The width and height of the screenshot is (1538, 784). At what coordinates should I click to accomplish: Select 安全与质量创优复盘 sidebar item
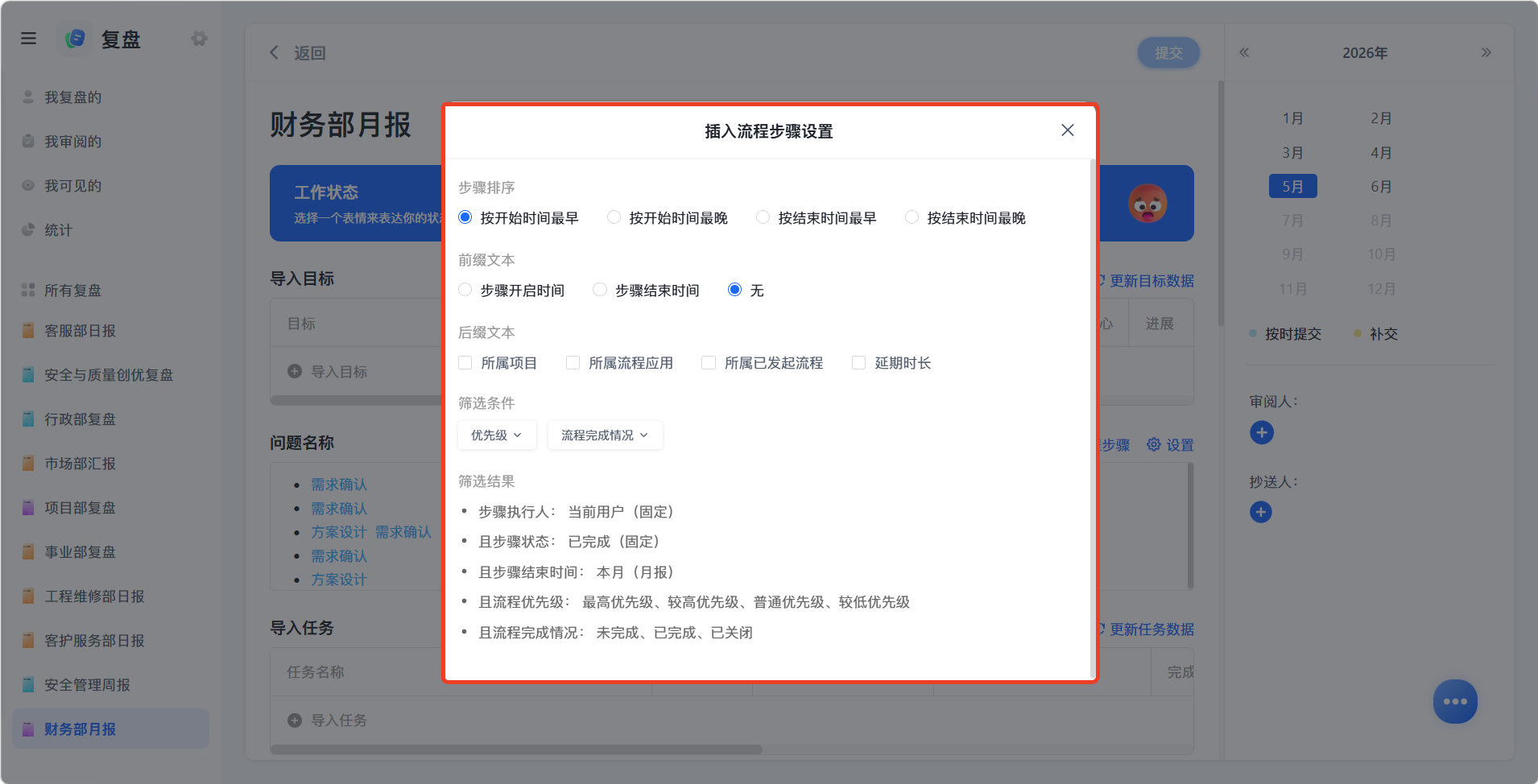click(109, 375)
